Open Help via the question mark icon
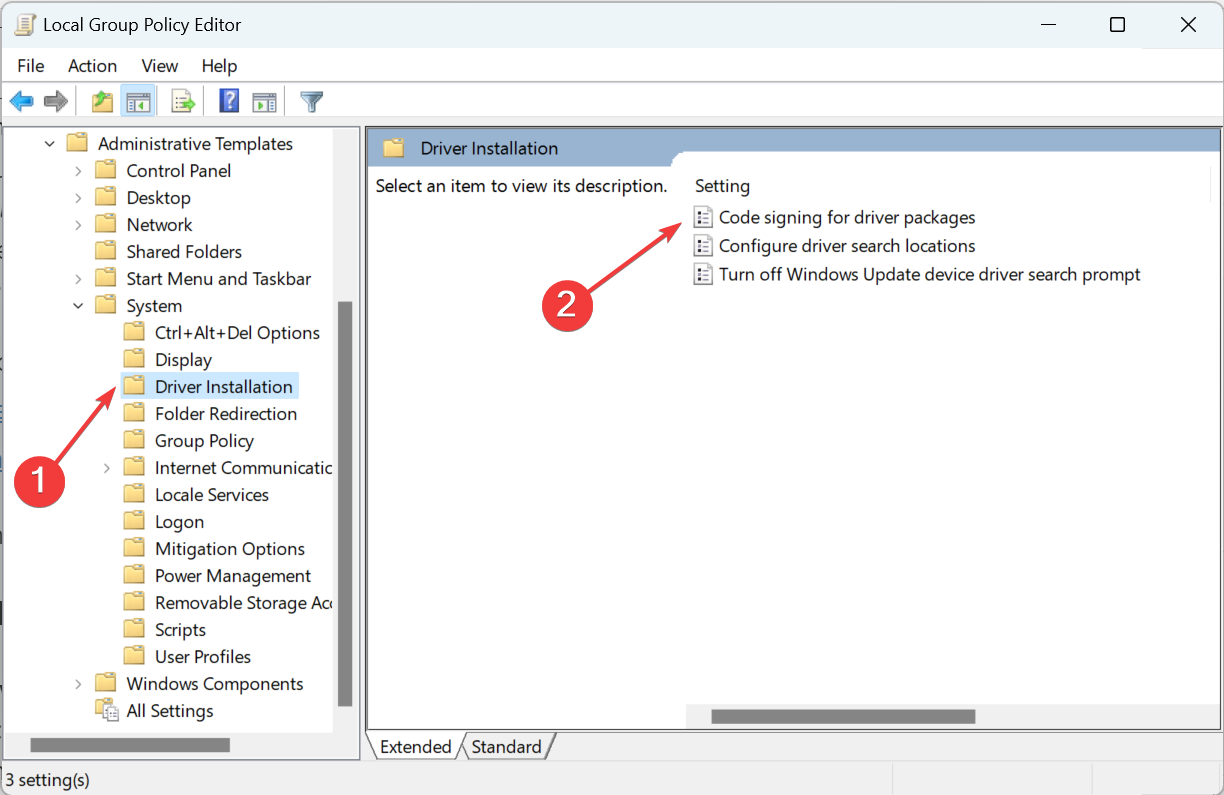The image size is (1224, 795). pos(229,101)
